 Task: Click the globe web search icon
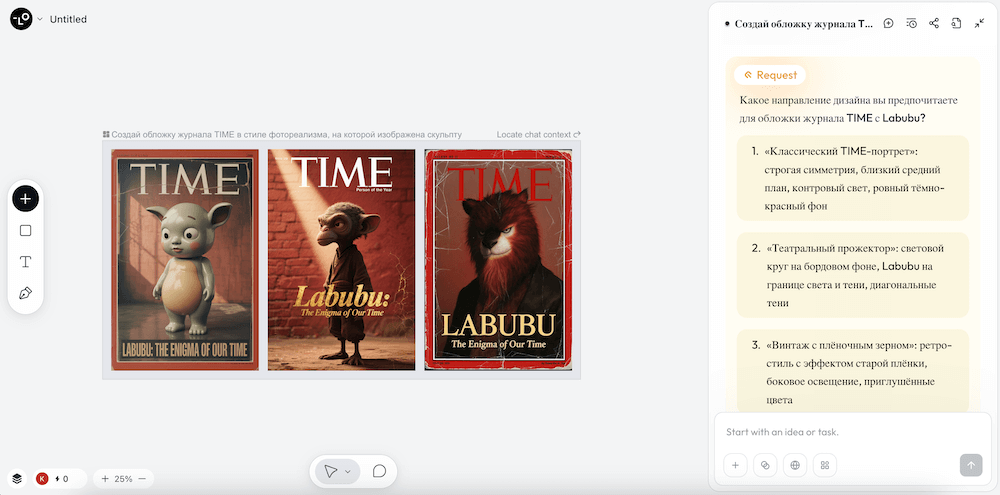pos(795,465)
